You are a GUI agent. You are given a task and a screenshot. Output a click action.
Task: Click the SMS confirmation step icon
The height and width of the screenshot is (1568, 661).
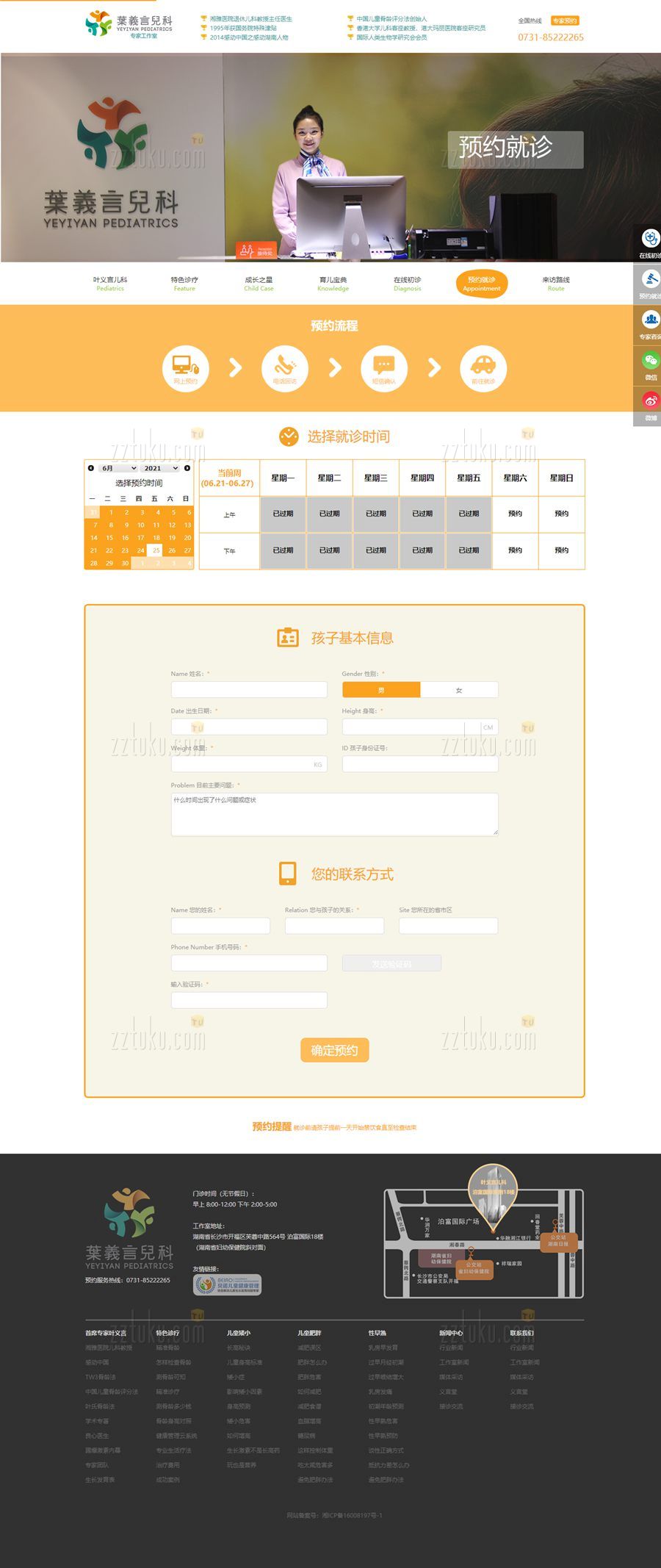[x=384, y=367]
